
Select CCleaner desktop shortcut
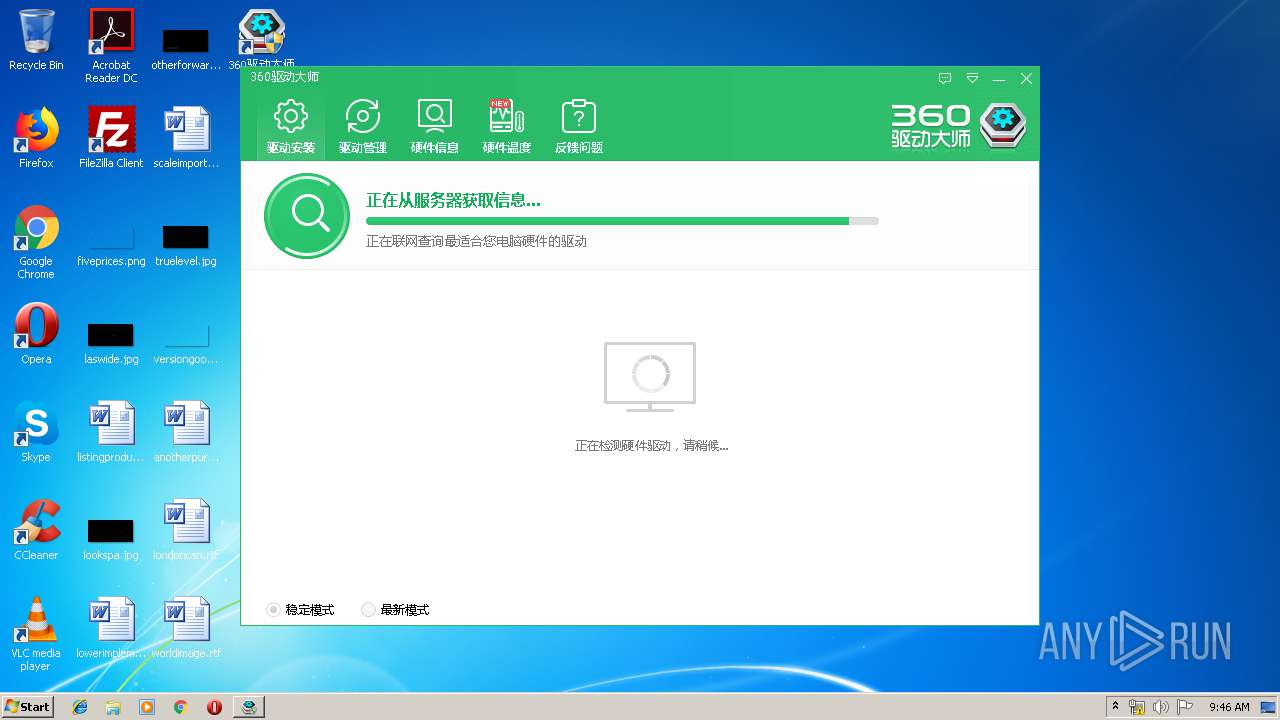[x=36, y=530]
